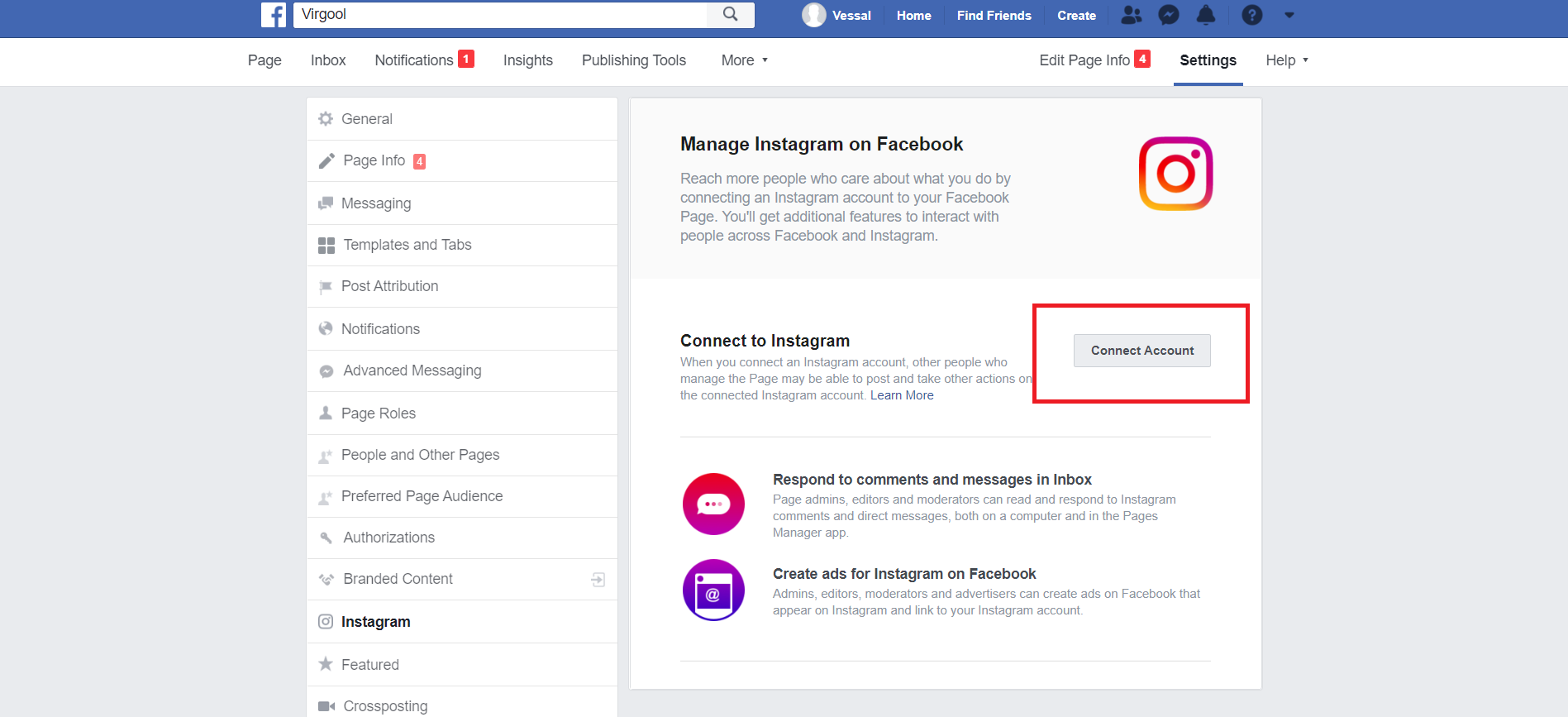
Task: Click the Advanced Messaging icon
Action: pyautogui.click(x=326, y=371)
